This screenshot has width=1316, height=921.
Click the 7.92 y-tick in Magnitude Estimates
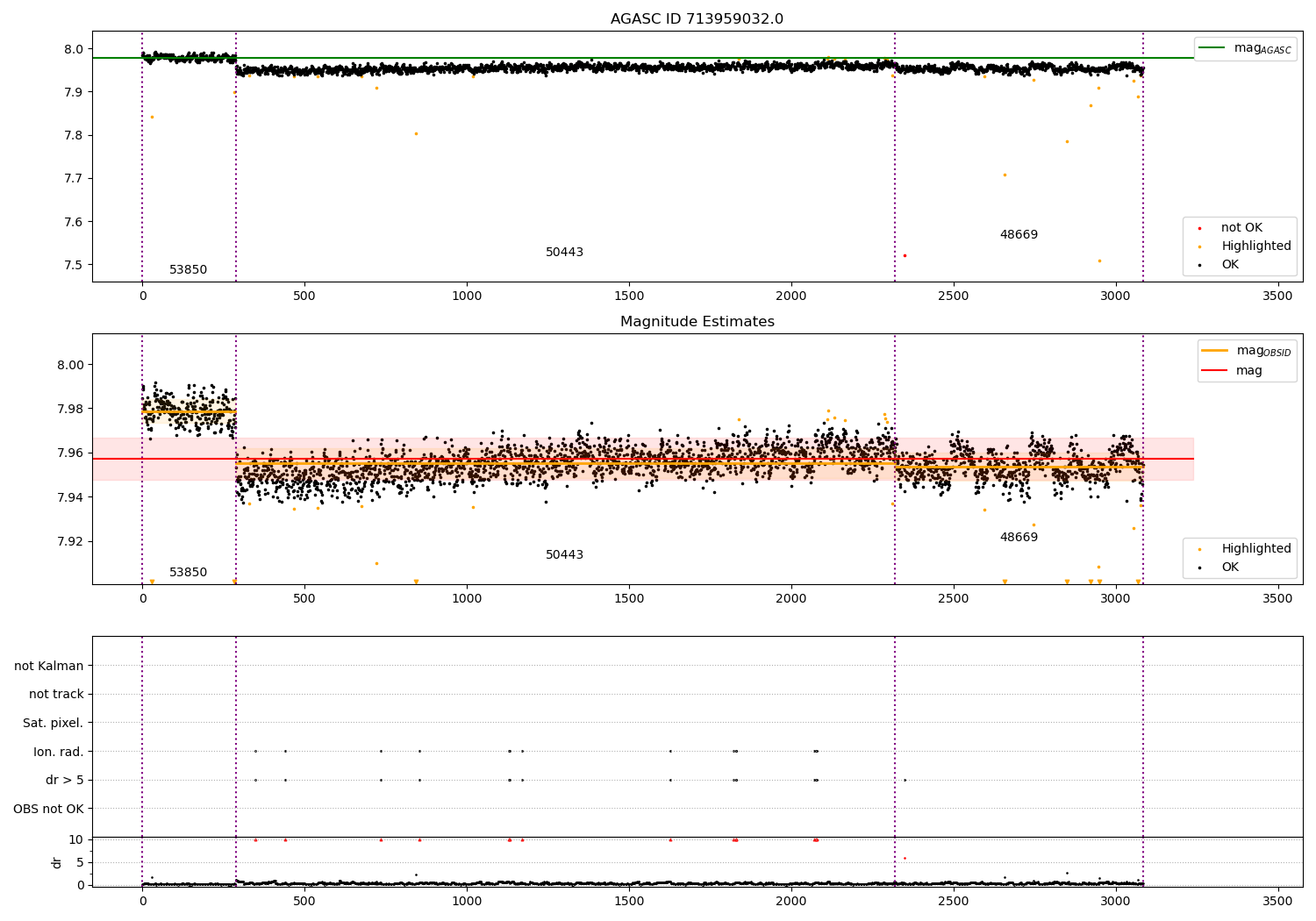(70, 541)
